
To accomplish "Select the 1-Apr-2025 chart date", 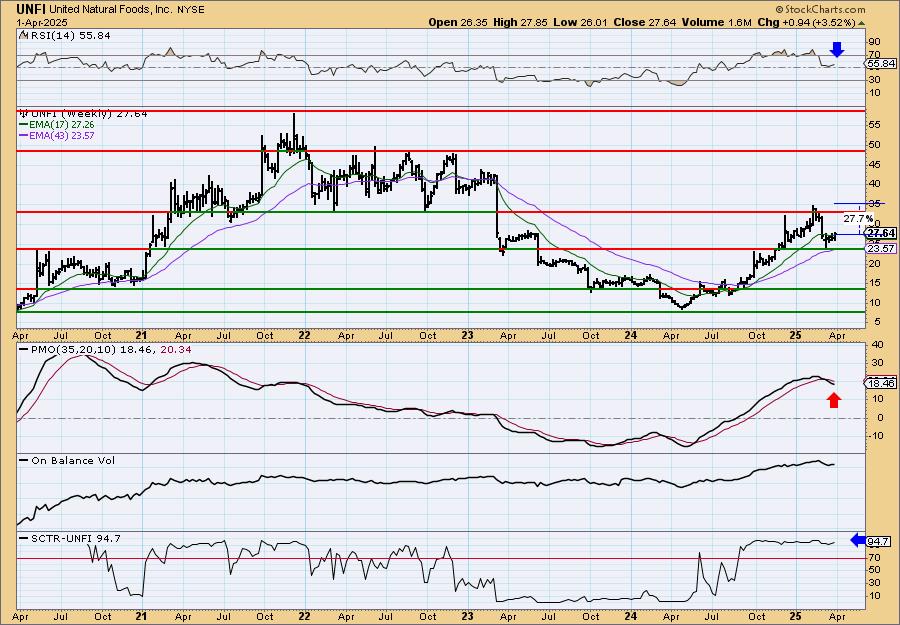I will click(42, 23).
